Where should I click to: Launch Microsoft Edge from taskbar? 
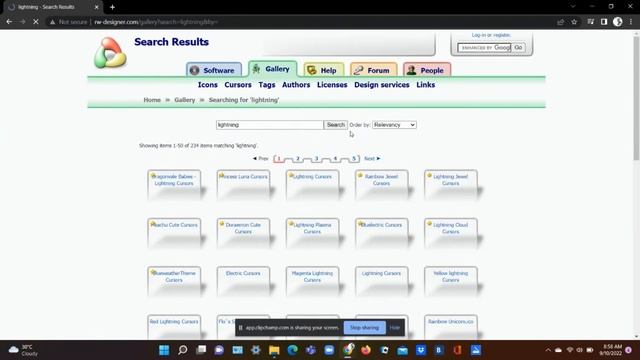(292, 350)
